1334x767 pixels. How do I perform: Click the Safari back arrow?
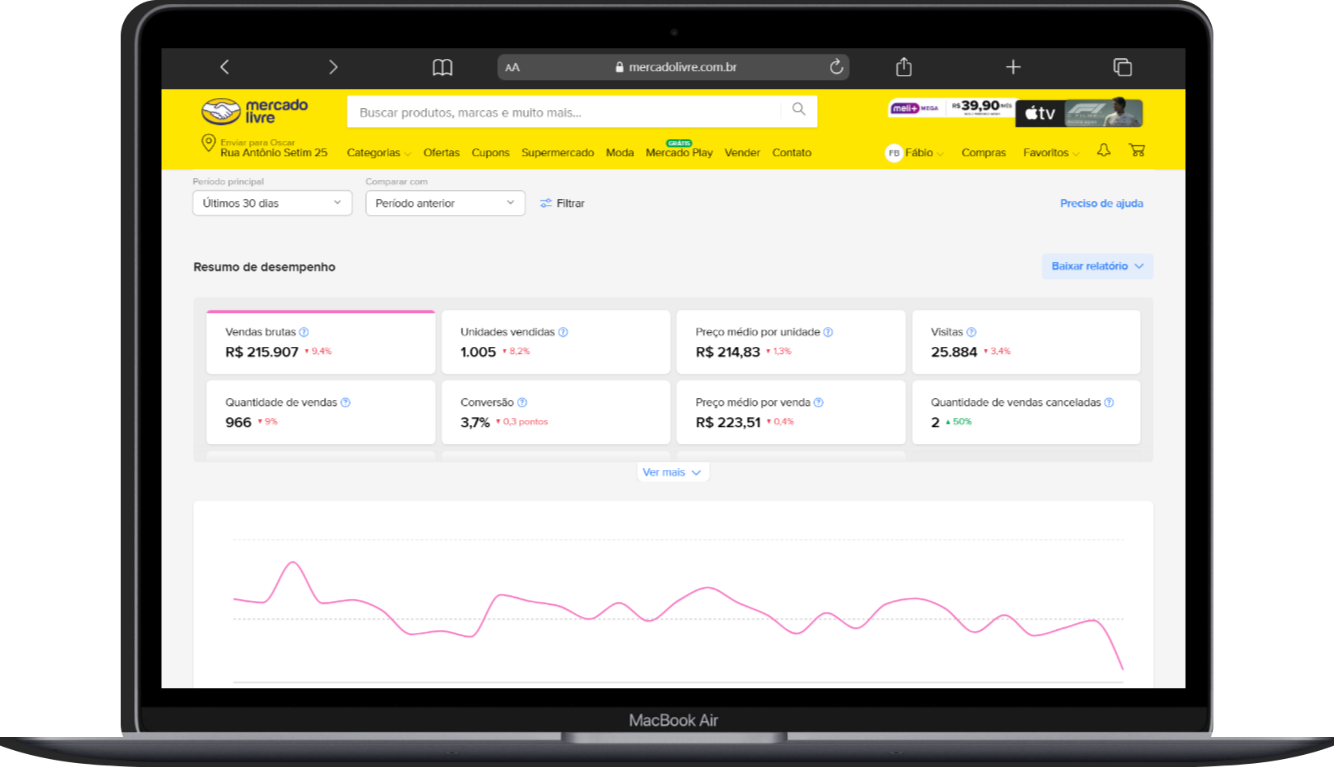pos(224,67)
